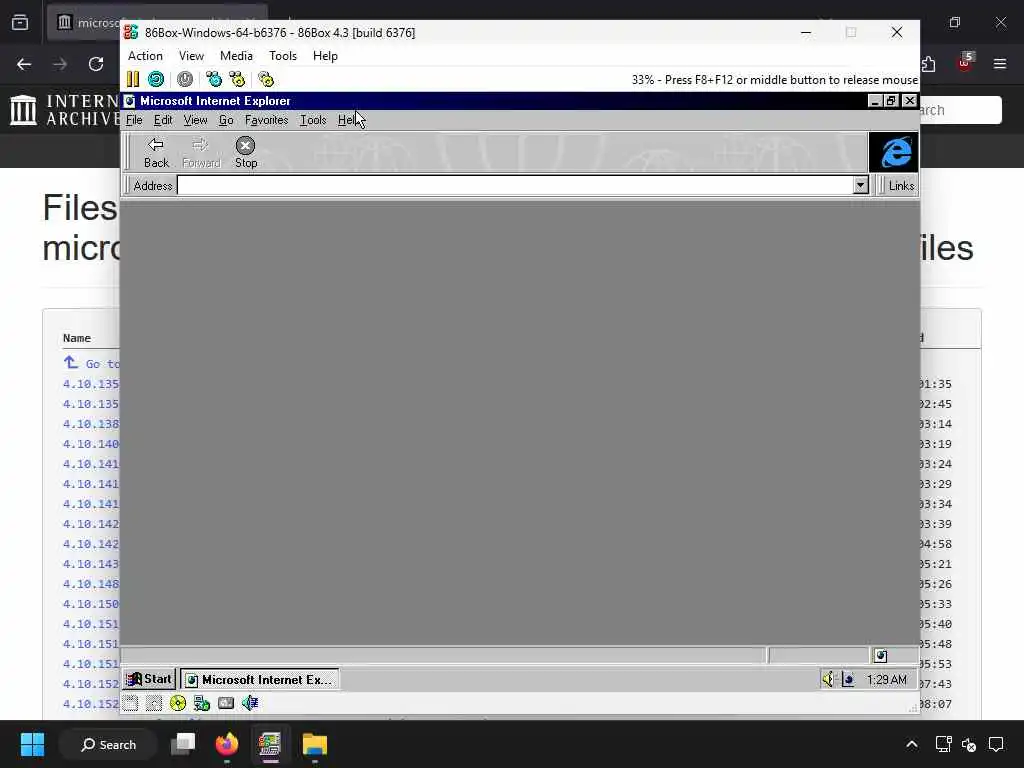Switch to Firefox on the host taskbar
The image size is (1024, 768).
click(227, 744)
